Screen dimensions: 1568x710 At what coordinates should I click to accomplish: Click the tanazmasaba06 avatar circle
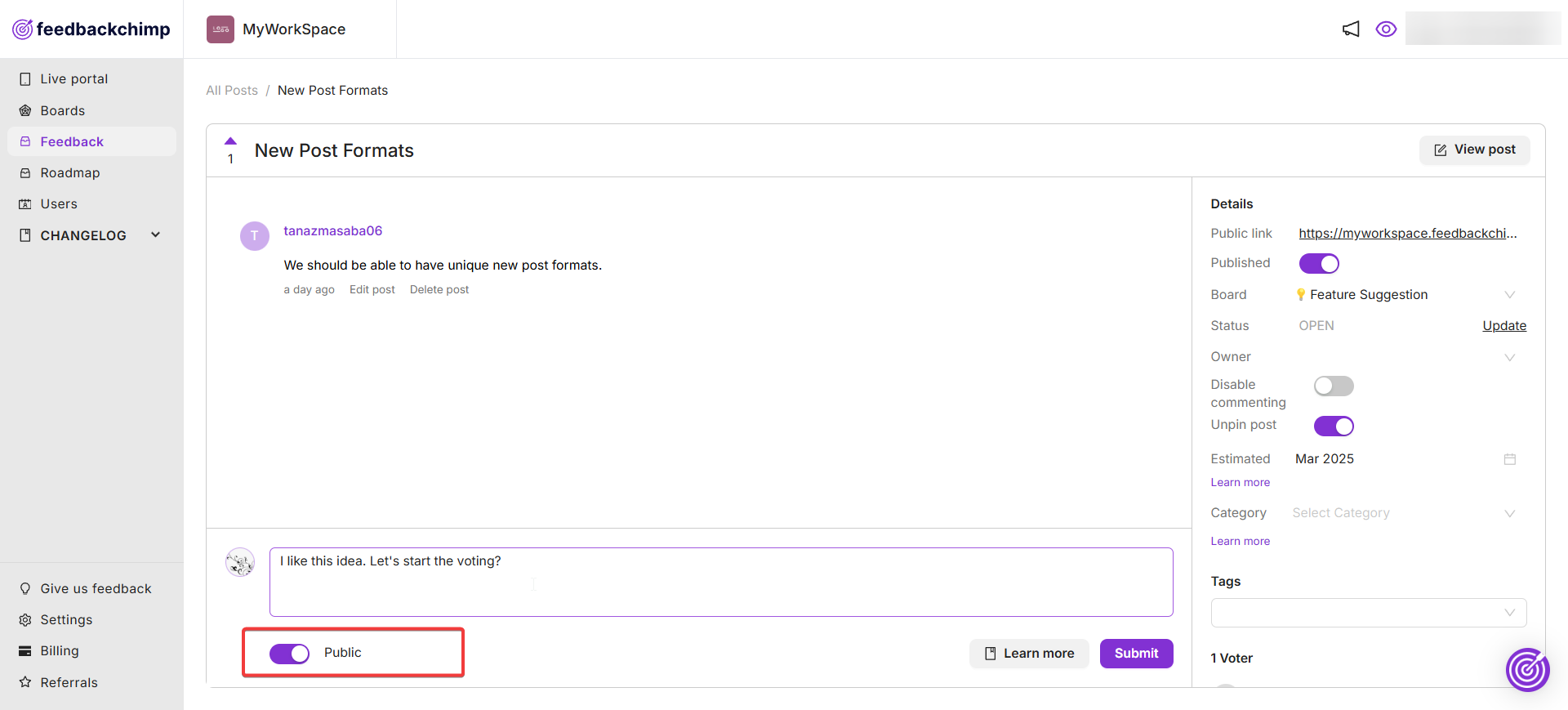click(255, 235)
